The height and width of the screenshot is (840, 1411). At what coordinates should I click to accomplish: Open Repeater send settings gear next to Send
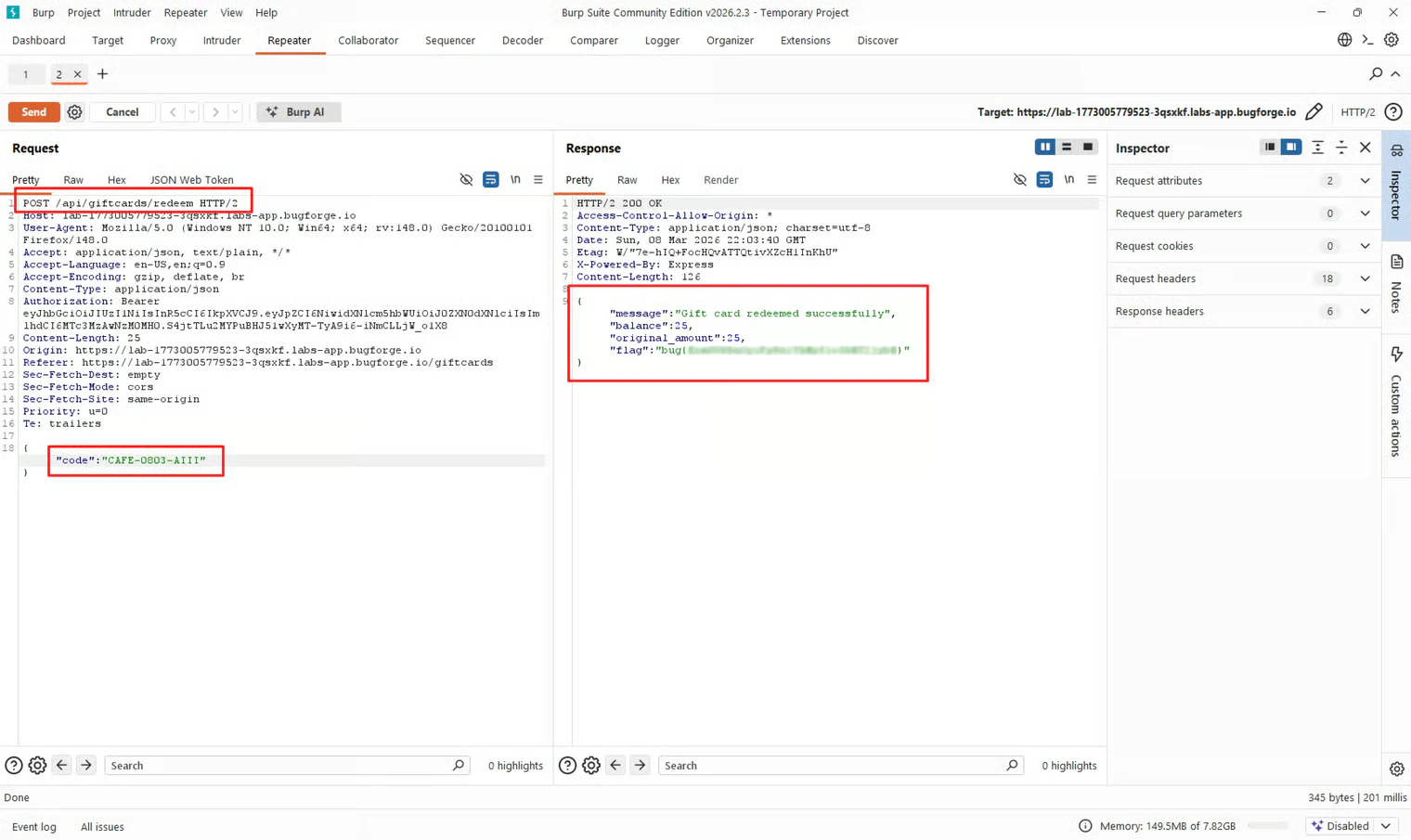(75, 112)
